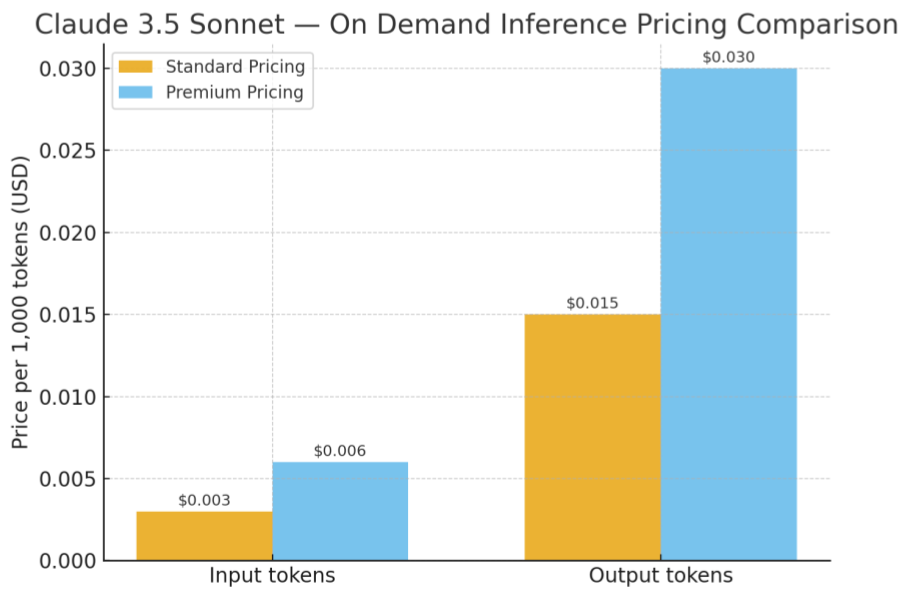Click the 0.010 y-axis tick label

tap(67, 397)
